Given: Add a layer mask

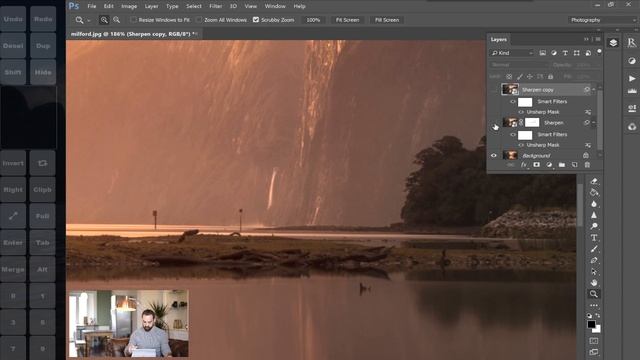Looking at the screenshot, I should (x=536, y=164).
